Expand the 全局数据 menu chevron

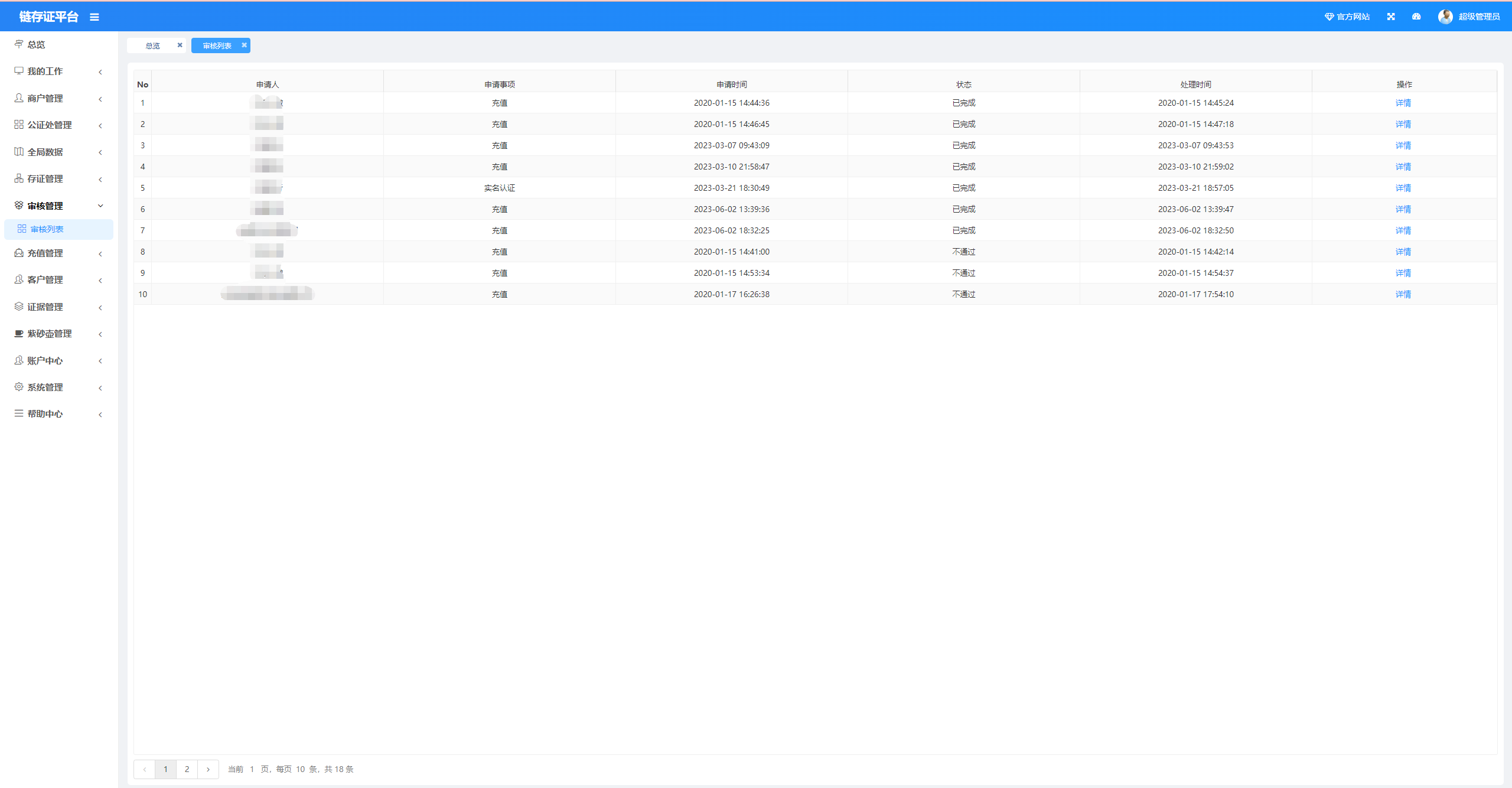pos(100,152)
